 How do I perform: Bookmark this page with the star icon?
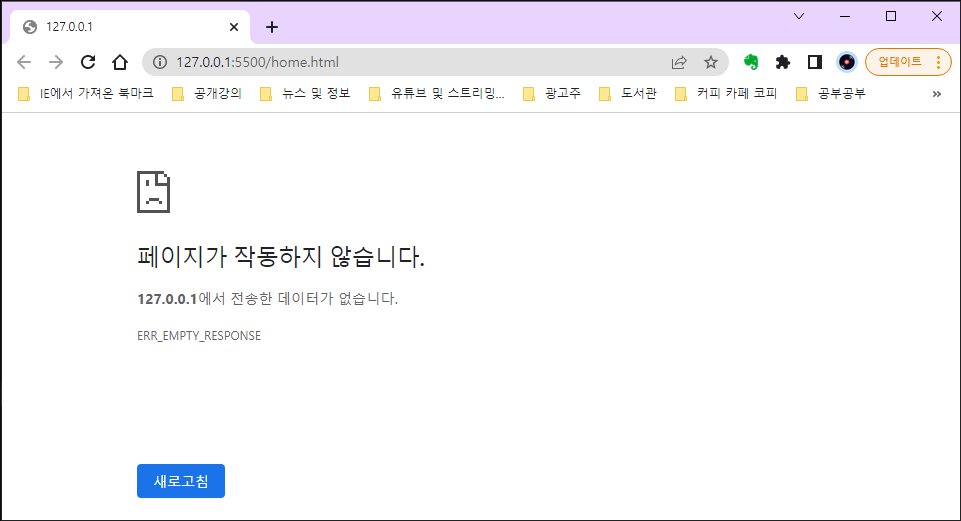tap(710, 62)
